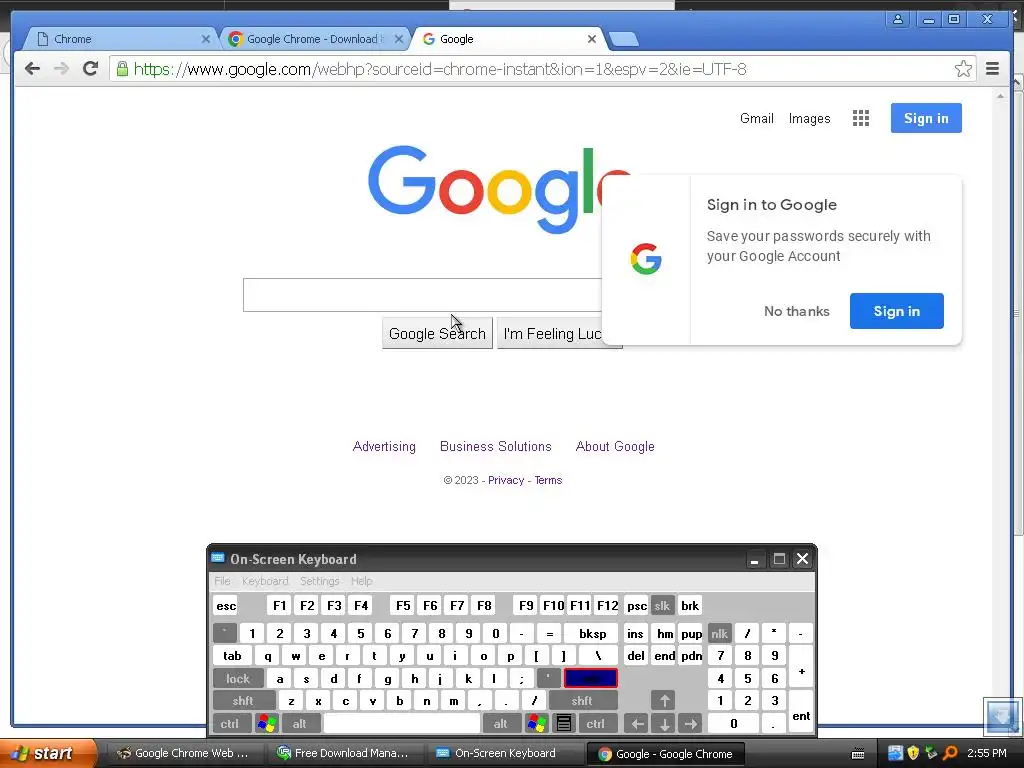Click the Google Search button
The height and width of the screenshot is (768, 1024).
click(437, 334)
